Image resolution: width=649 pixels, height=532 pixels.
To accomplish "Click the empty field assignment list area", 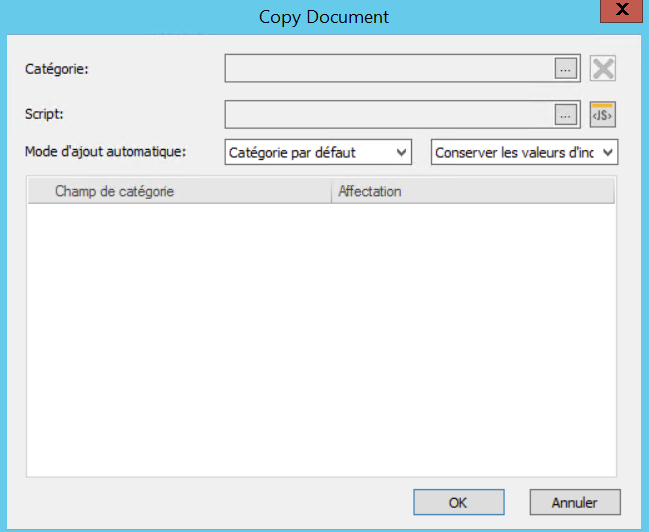I will coord(320,340).
